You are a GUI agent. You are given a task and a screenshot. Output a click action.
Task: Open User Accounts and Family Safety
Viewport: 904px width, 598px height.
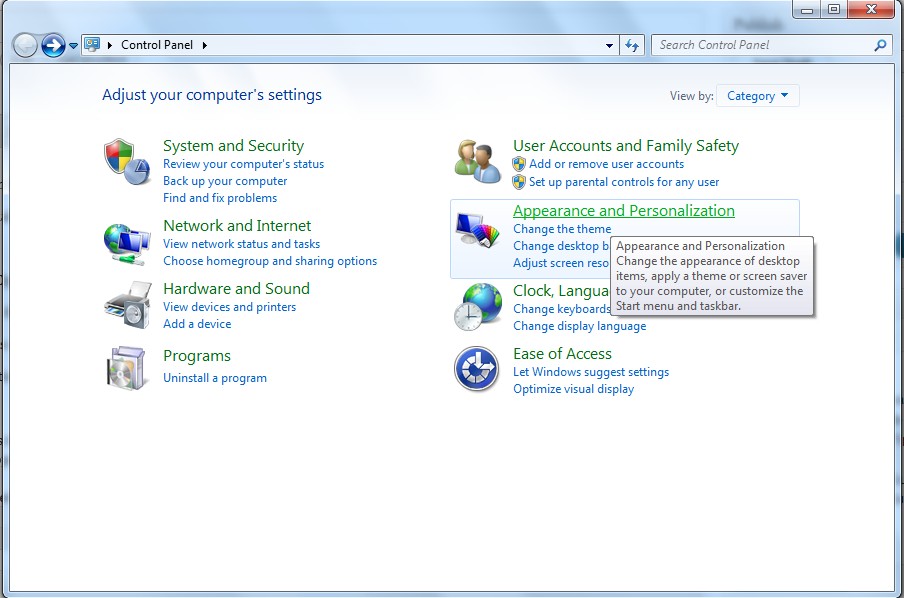point(626,146)
